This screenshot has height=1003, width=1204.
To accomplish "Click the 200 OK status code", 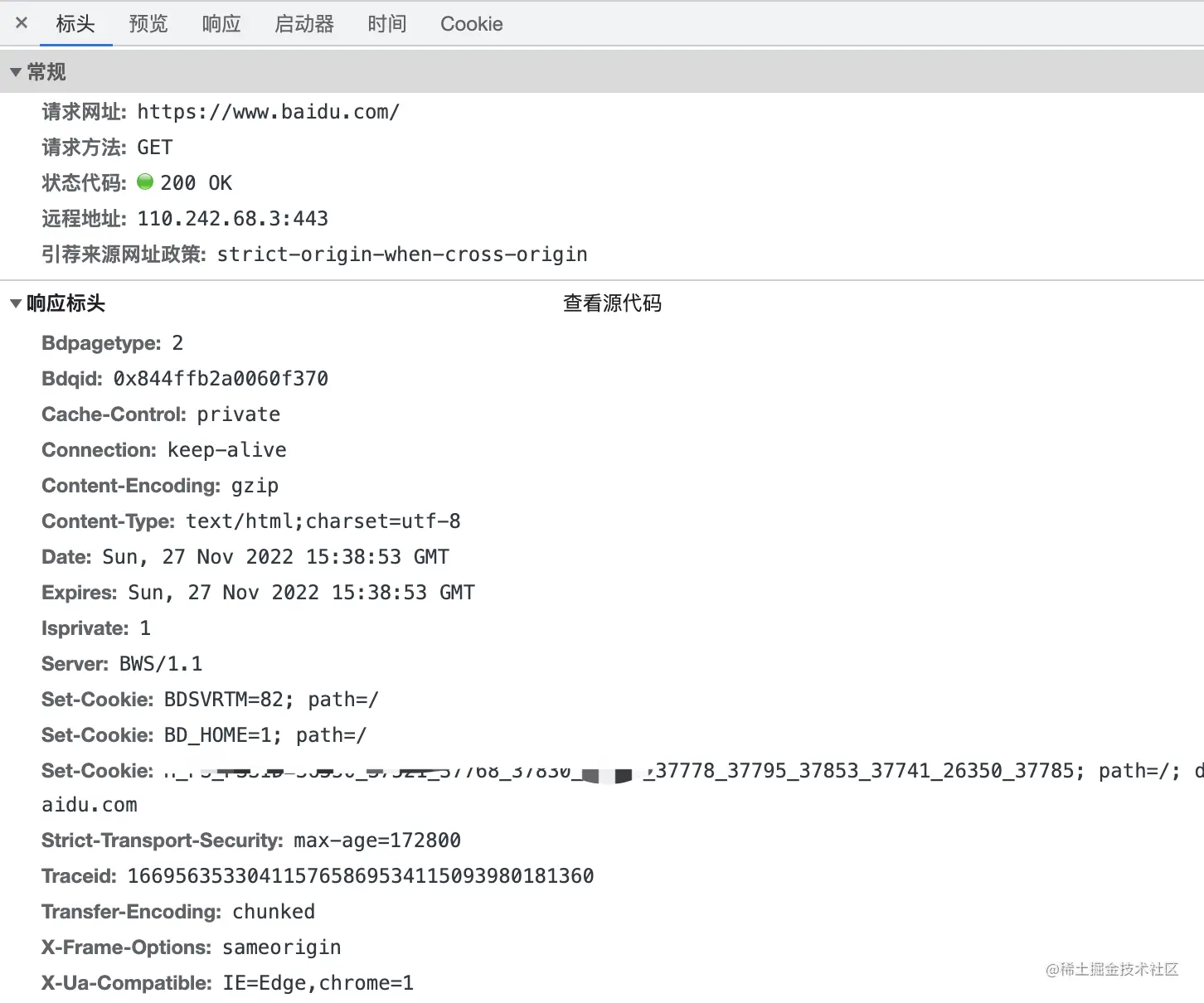I will (197, 183).
